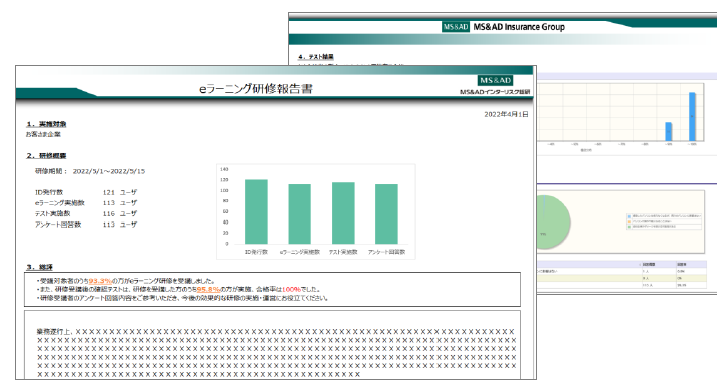Select the training period 2022/5/1~2022/5/15
Image resolution: width=717 pixels, height=382 pixels.
(109, 171)
